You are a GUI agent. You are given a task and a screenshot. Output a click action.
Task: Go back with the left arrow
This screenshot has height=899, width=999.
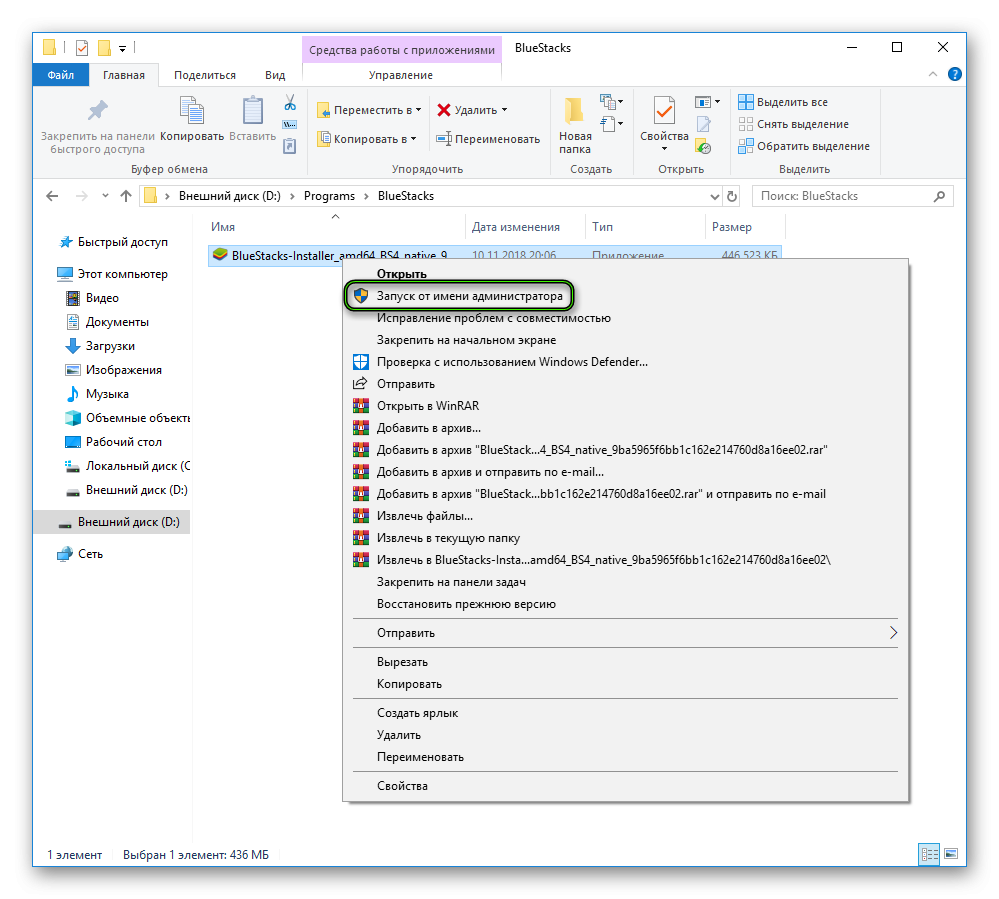pos(52,196)
